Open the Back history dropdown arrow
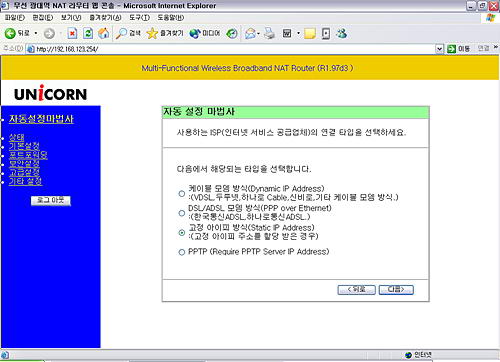The image size is (500, 362). [x=36, y=33]
